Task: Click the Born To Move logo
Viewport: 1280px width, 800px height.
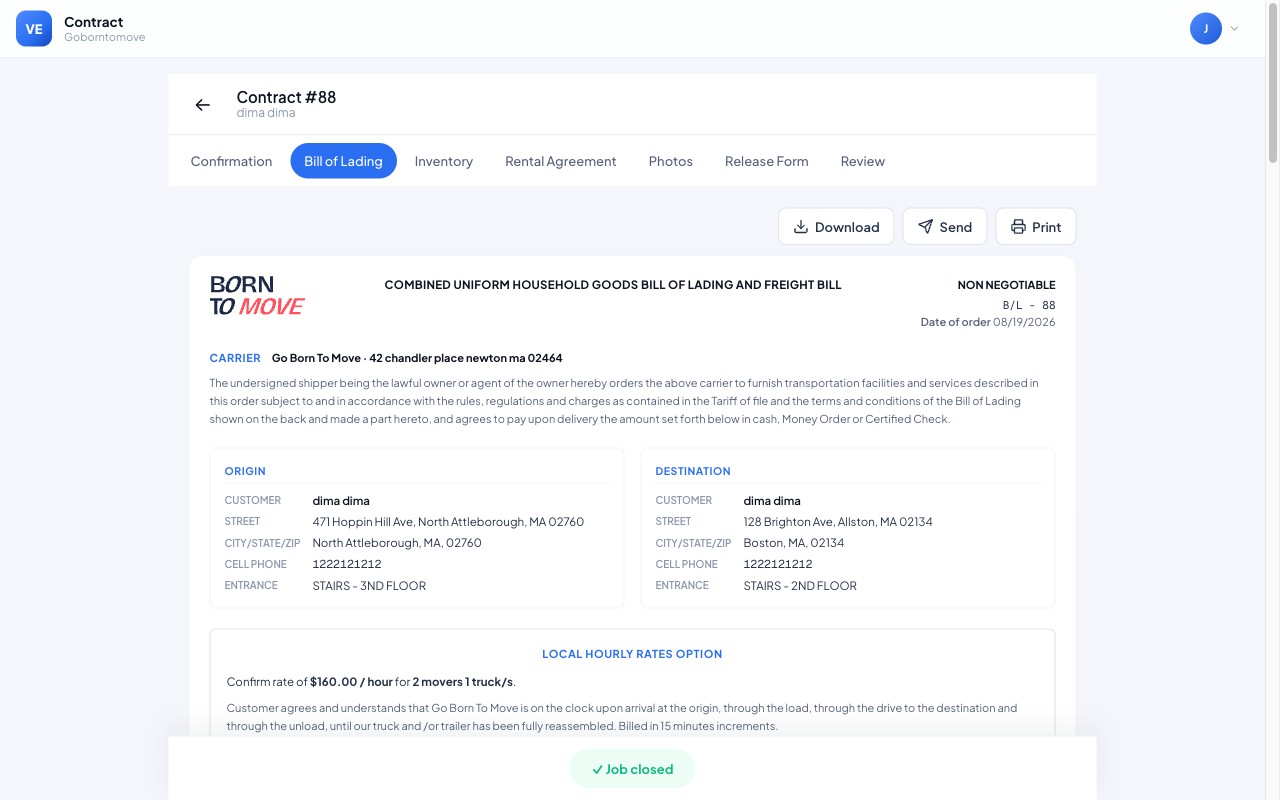Action: coord(257,296)
